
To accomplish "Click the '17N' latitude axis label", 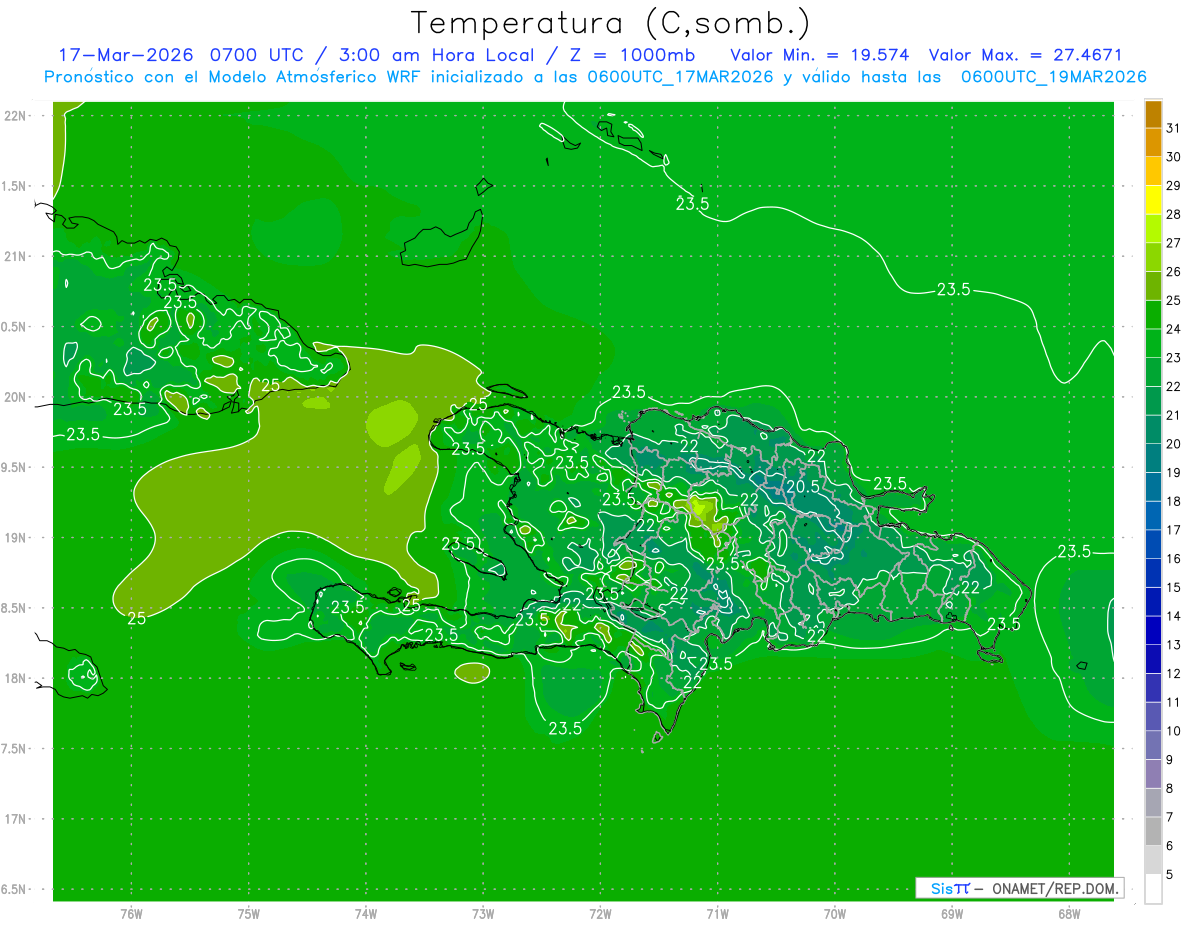I will coord(15,819).
